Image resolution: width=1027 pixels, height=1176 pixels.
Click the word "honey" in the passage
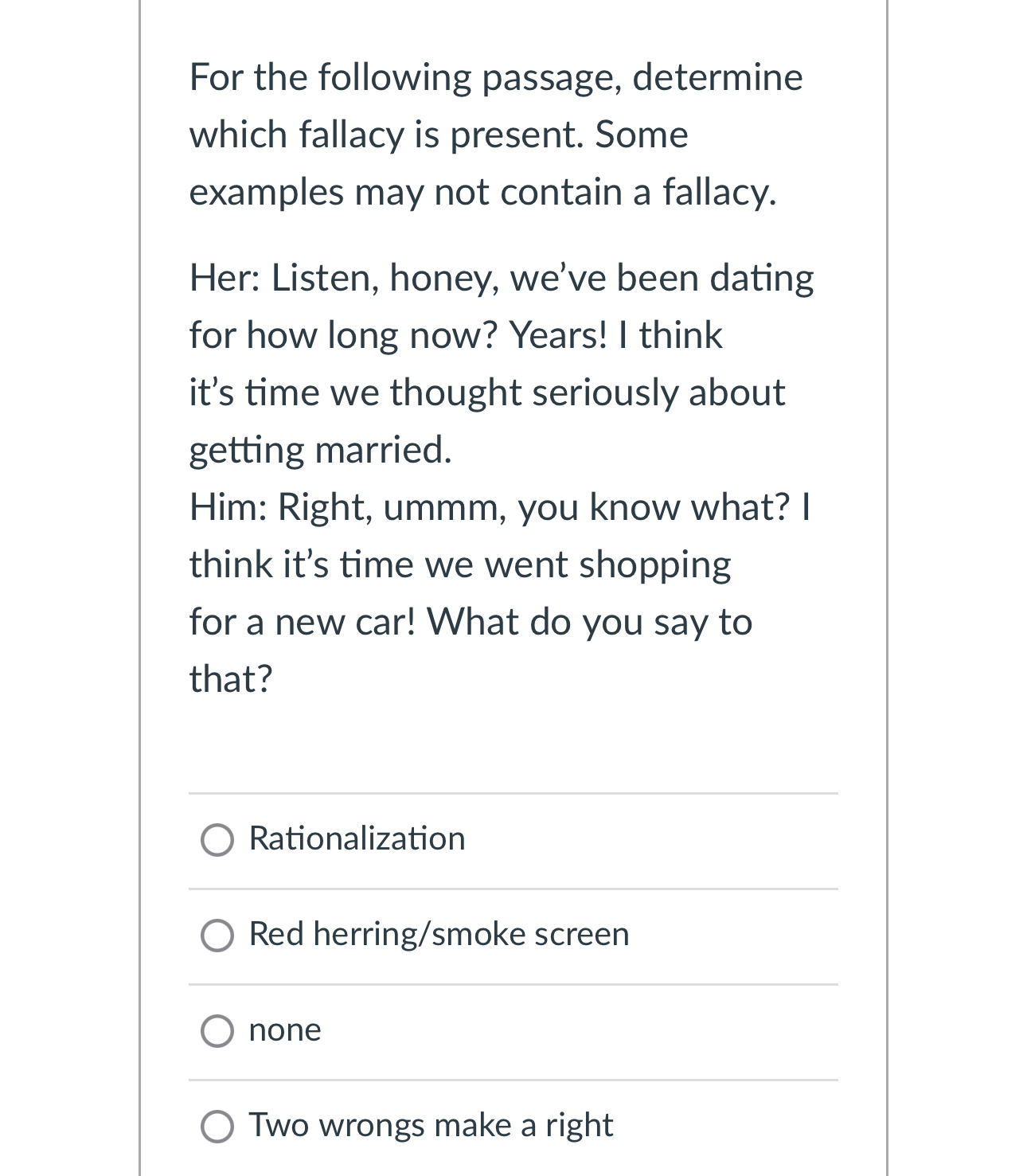pos(443,278)
